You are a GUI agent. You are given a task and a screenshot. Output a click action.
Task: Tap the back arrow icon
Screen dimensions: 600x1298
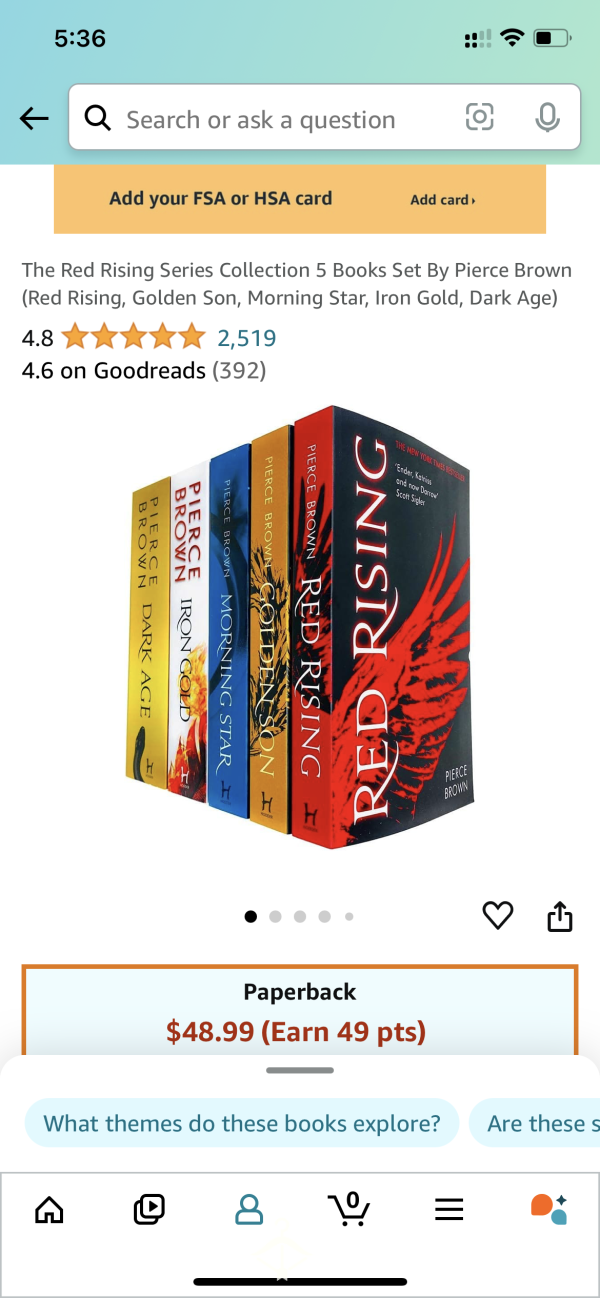34,119
